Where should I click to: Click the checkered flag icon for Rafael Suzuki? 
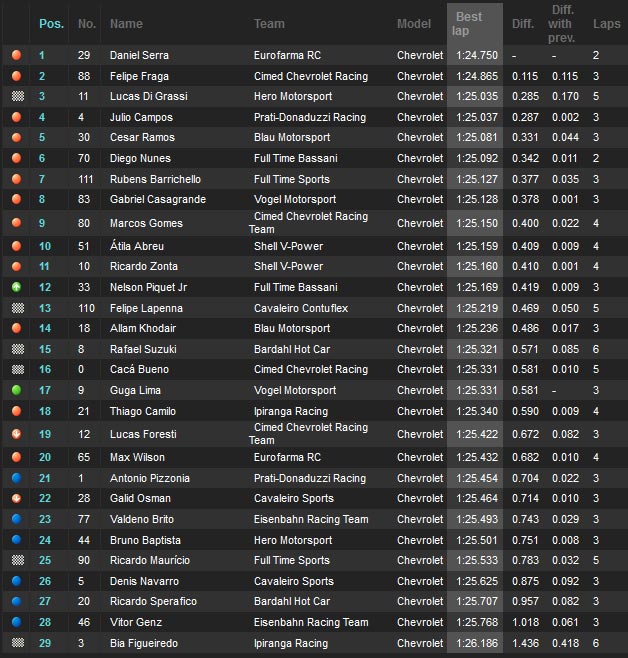point(17,349)
